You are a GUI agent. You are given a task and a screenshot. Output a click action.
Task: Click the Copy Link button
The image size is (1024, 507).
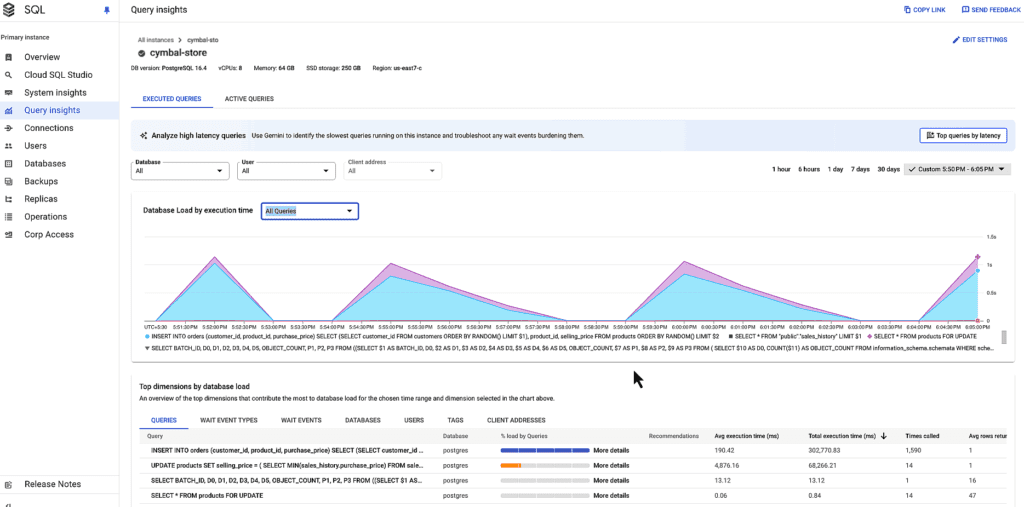925,10
